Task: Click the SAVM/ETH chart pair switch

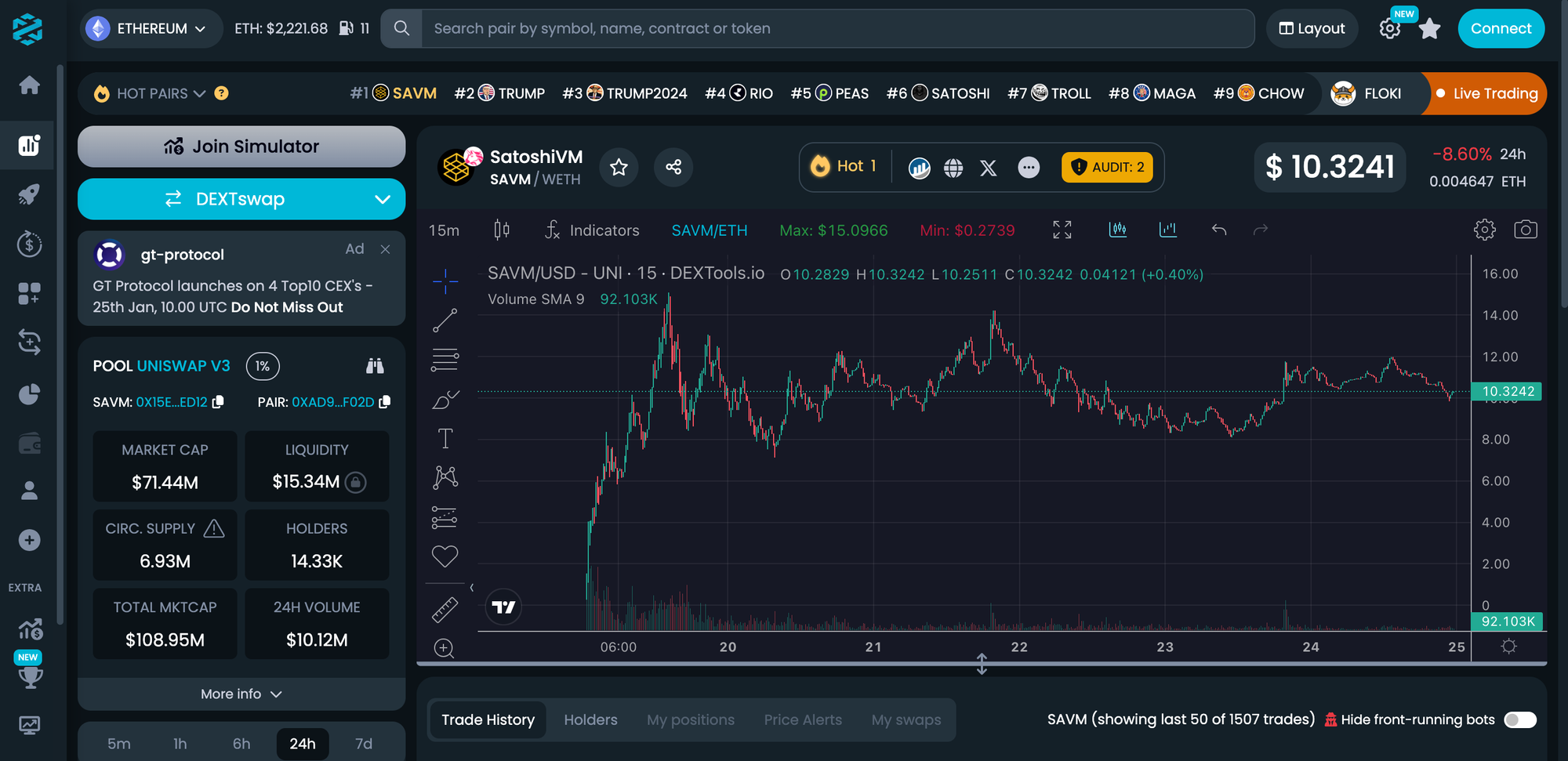Action: coord(710,230)
